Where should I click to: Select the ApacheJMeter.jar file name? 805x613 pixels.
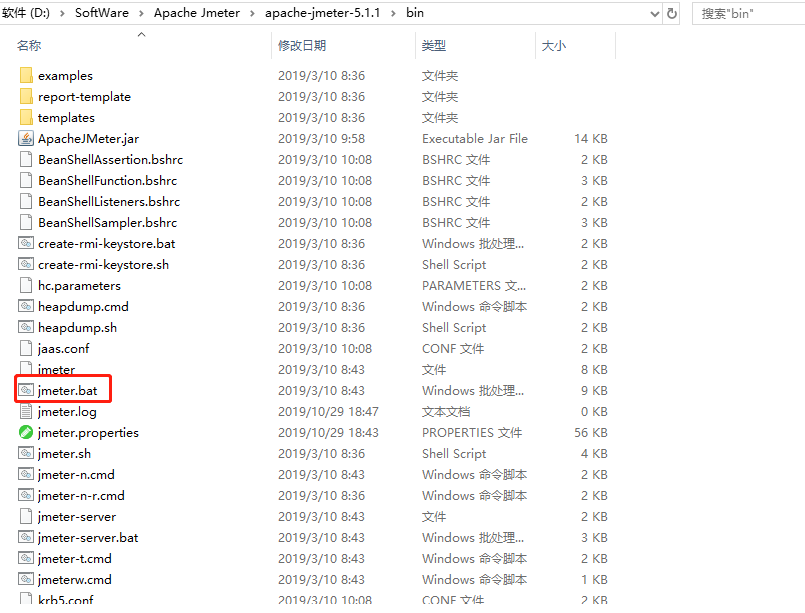pos(88,139)
